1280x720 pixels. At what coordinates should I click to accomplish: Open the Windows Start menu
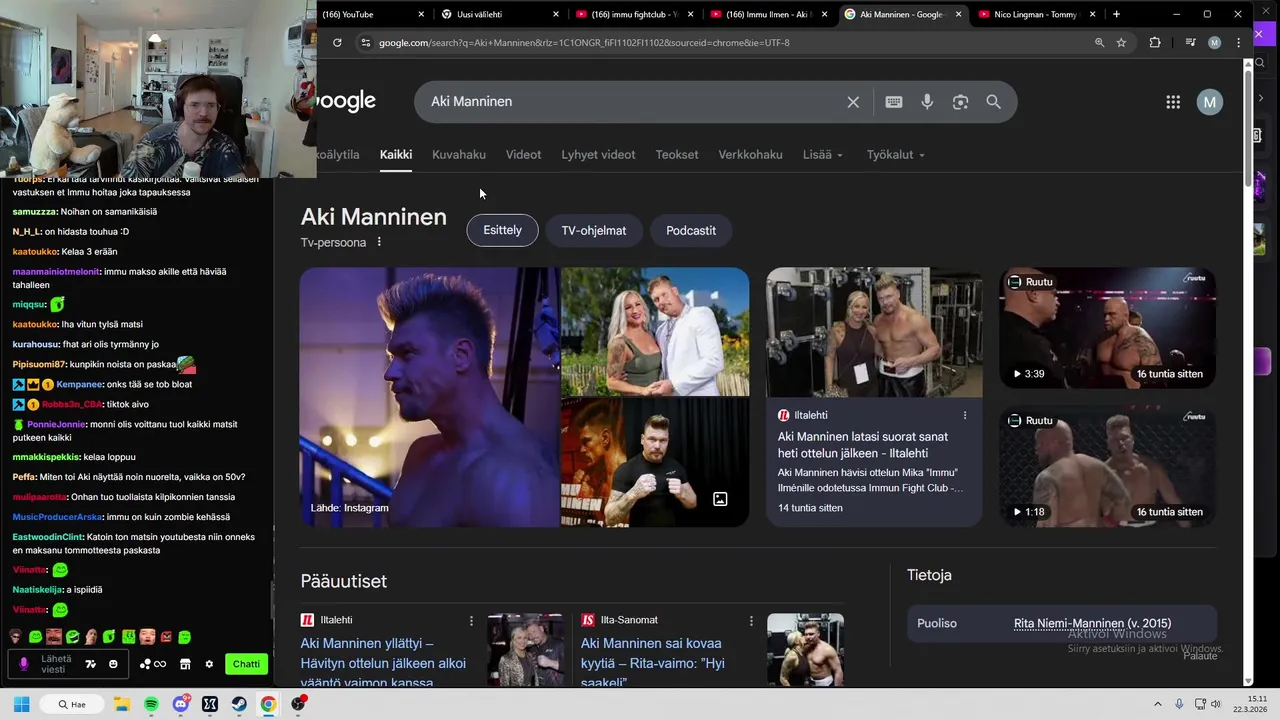pyautogui.click(x=21, y=704)
